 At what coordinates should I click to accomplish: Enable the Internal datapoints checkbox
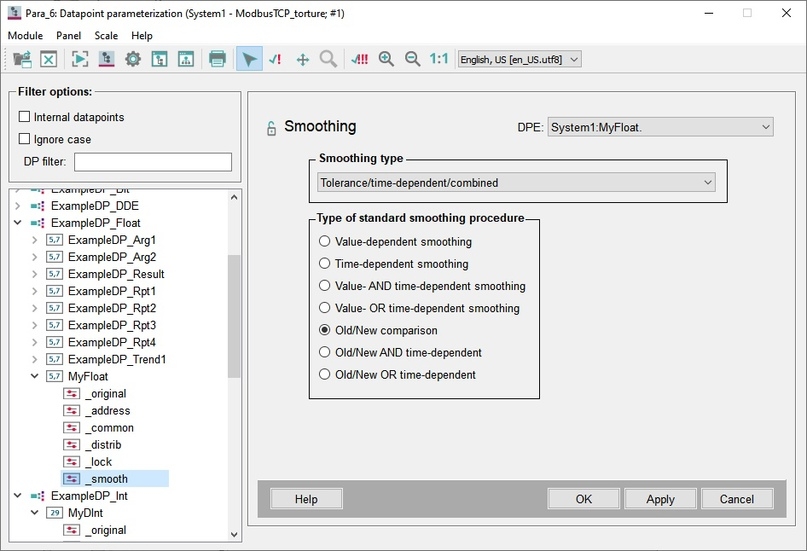[24, 117]
